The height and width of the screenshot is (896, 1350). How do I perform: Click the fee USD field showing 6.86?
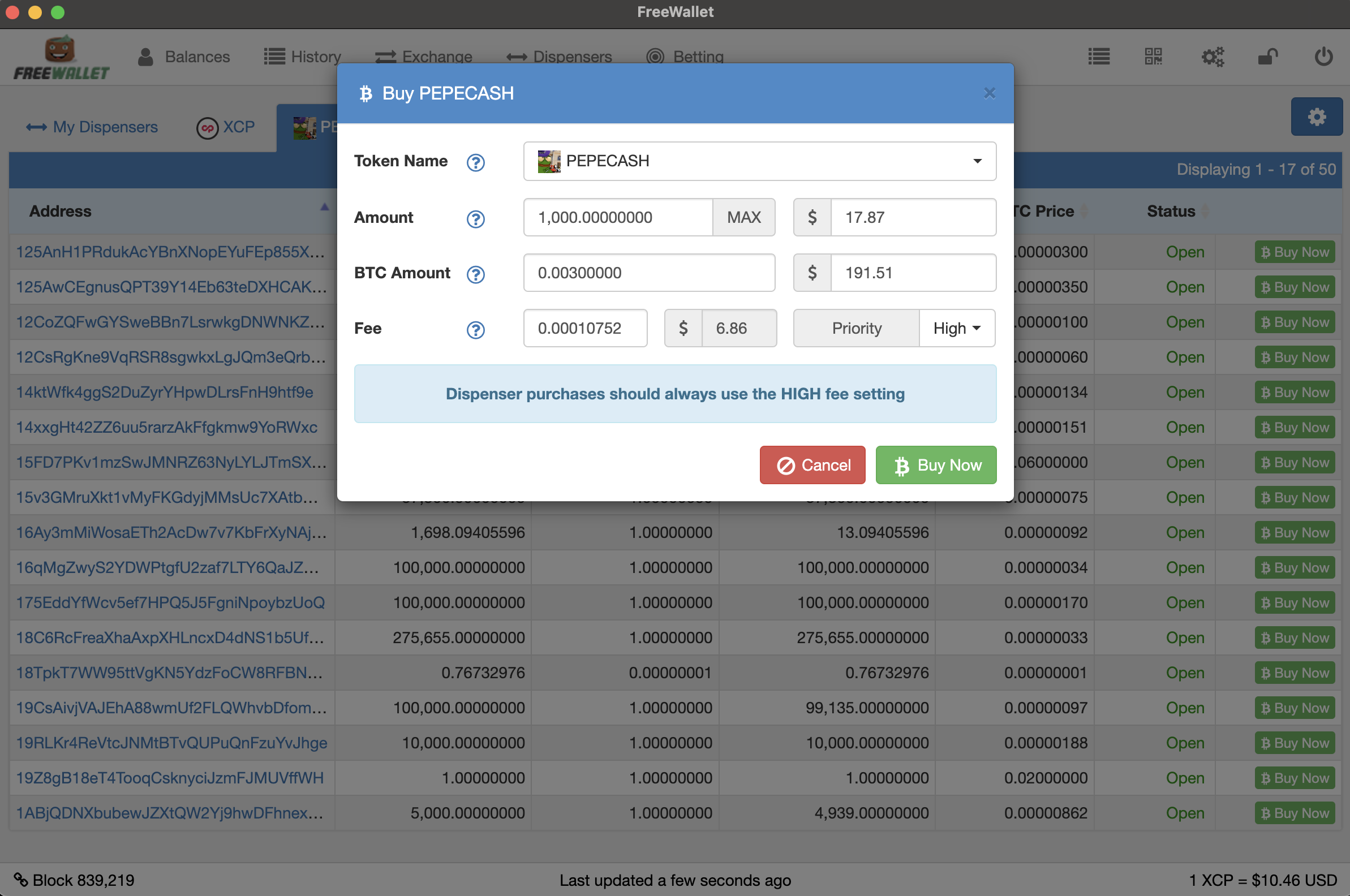738,328
